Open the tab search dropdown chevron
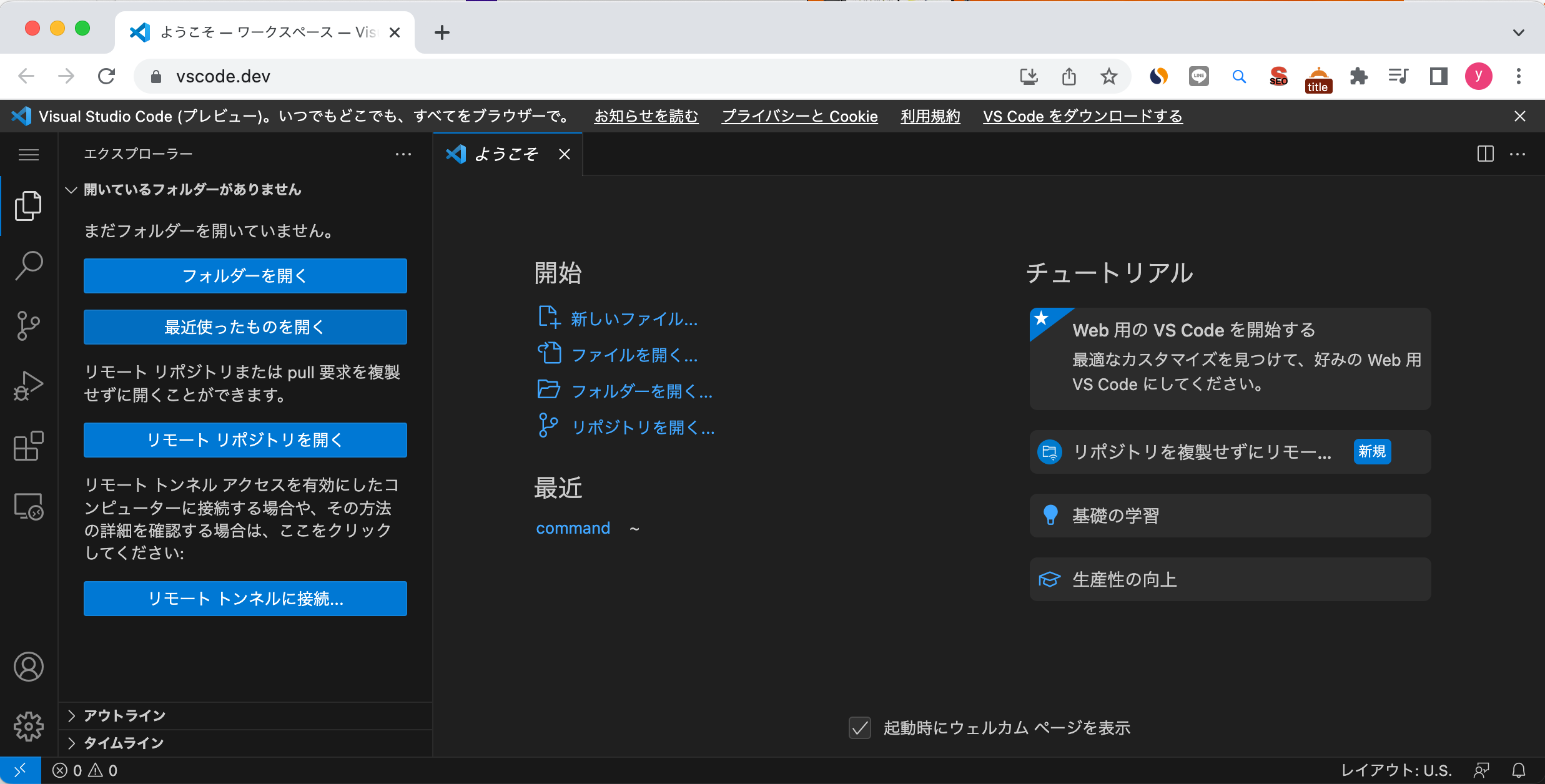The height and width of the screenshot is (784, 1545). [1519, 32]
